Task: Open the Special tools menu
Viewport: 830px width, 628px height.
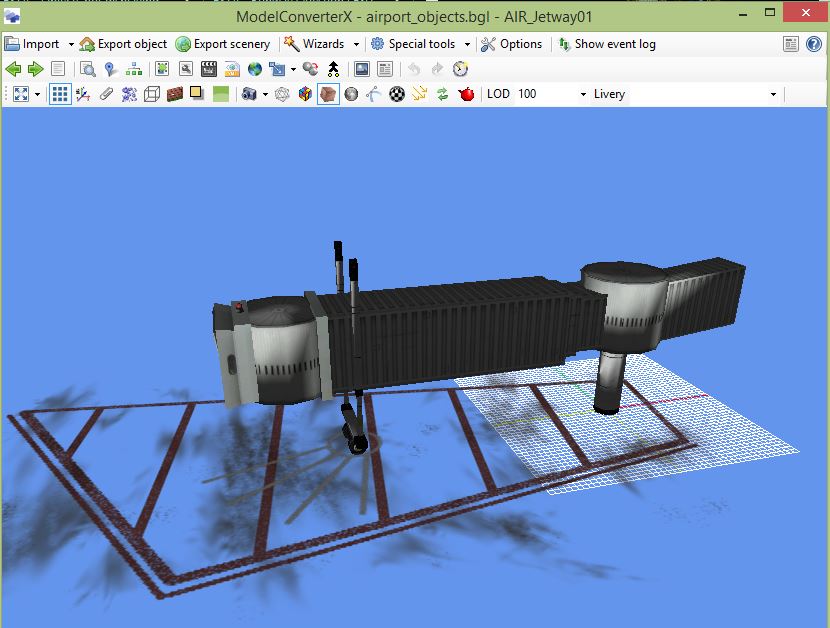Action: (420, 44)
